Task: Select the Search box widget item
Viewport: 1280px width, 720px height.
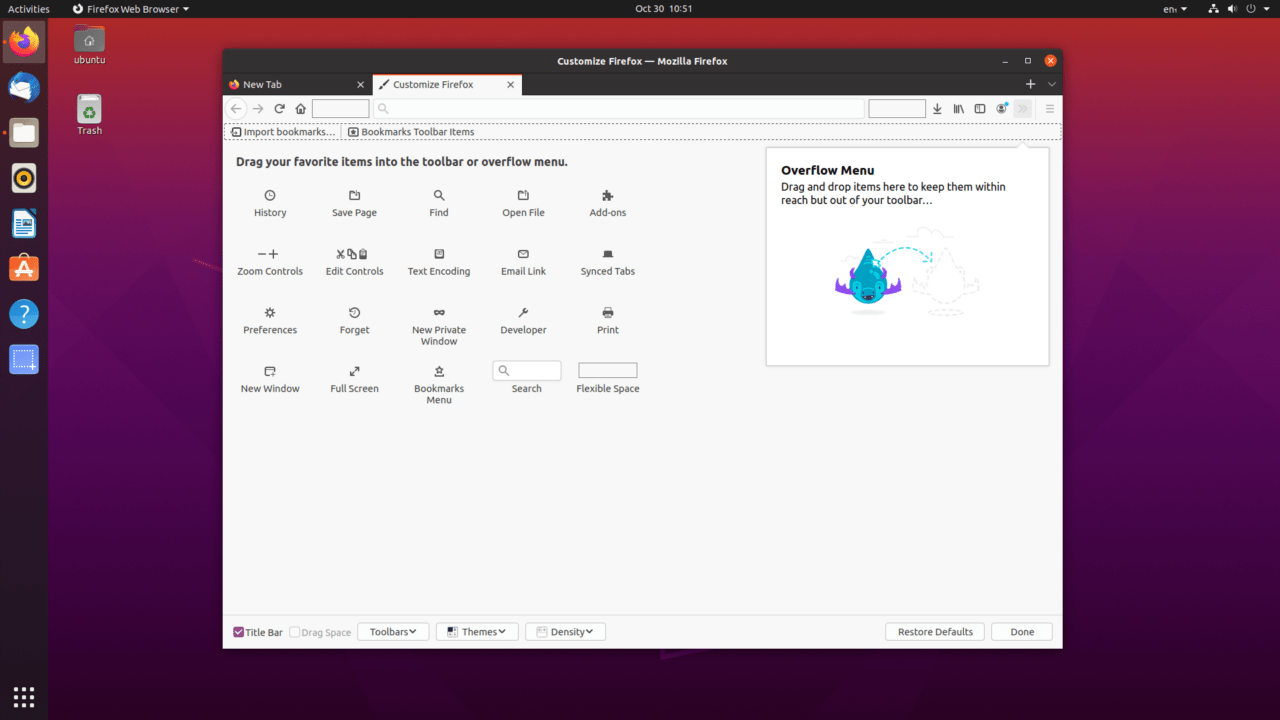Action: click(x=527, y=378)
